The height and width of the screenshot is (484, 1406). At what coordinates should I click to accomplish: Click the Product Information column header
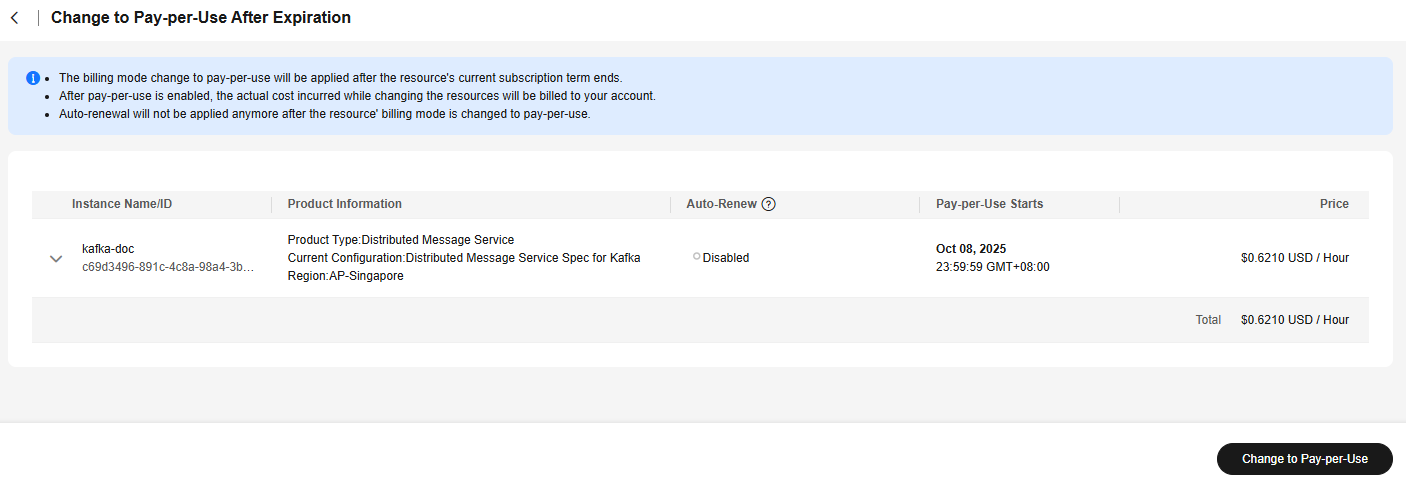(345, 204)
